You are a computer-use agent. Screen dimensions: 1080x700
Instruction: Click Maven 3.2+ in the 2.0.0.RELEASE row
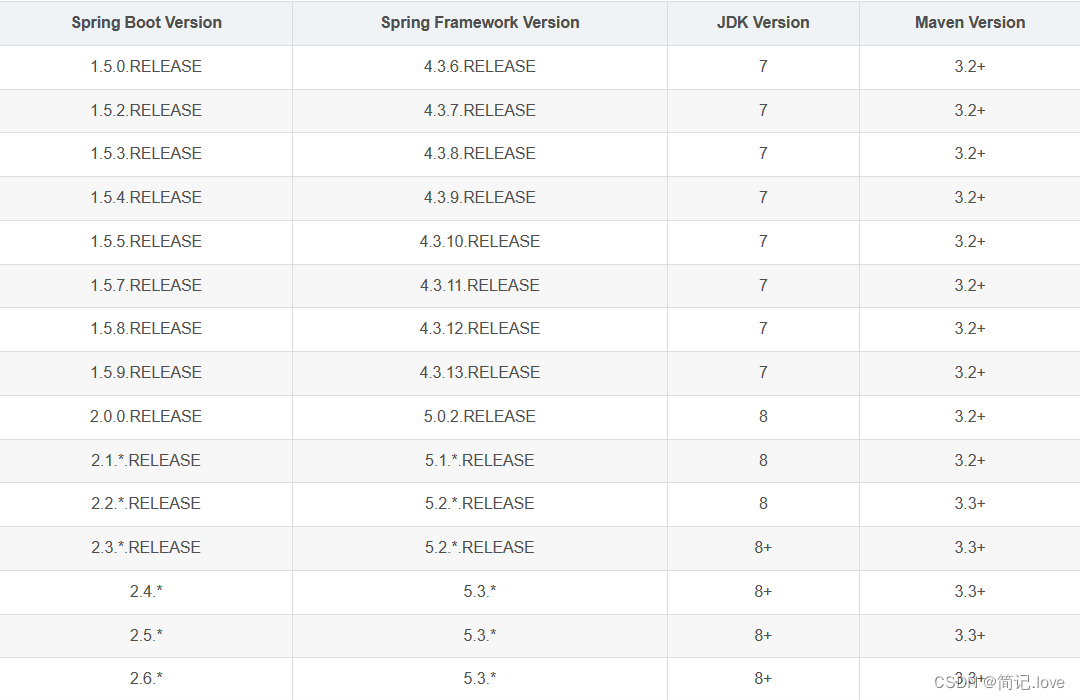(x=970, y=417)
